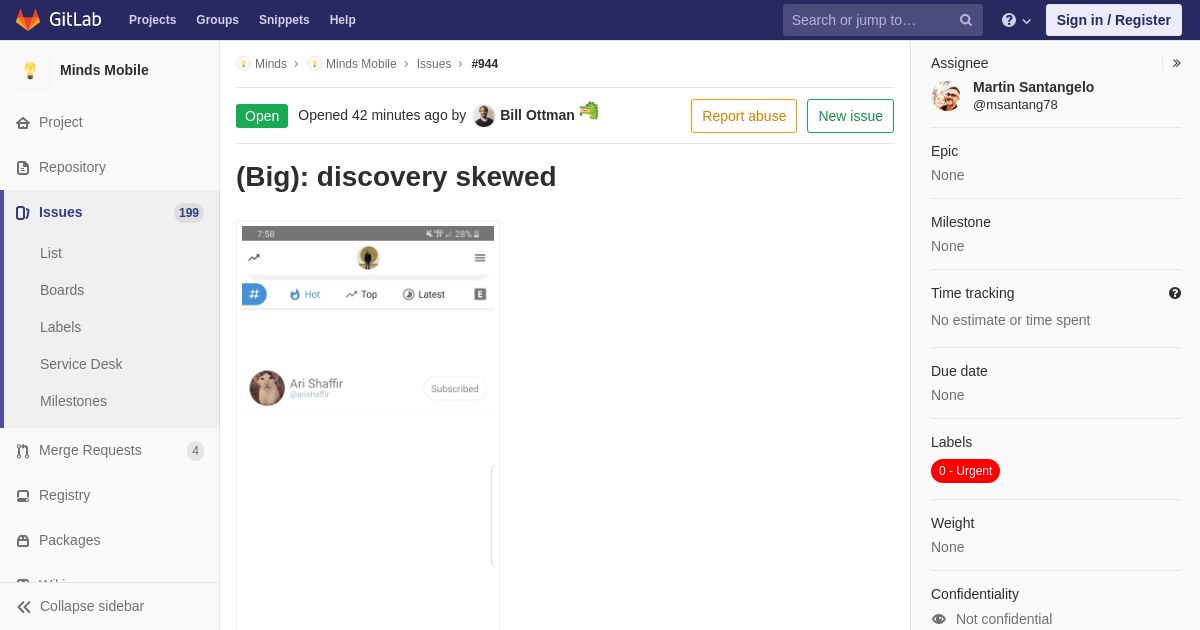Click the 0 - Urgent red label
Screen dimensions: 1200x630
965,471
